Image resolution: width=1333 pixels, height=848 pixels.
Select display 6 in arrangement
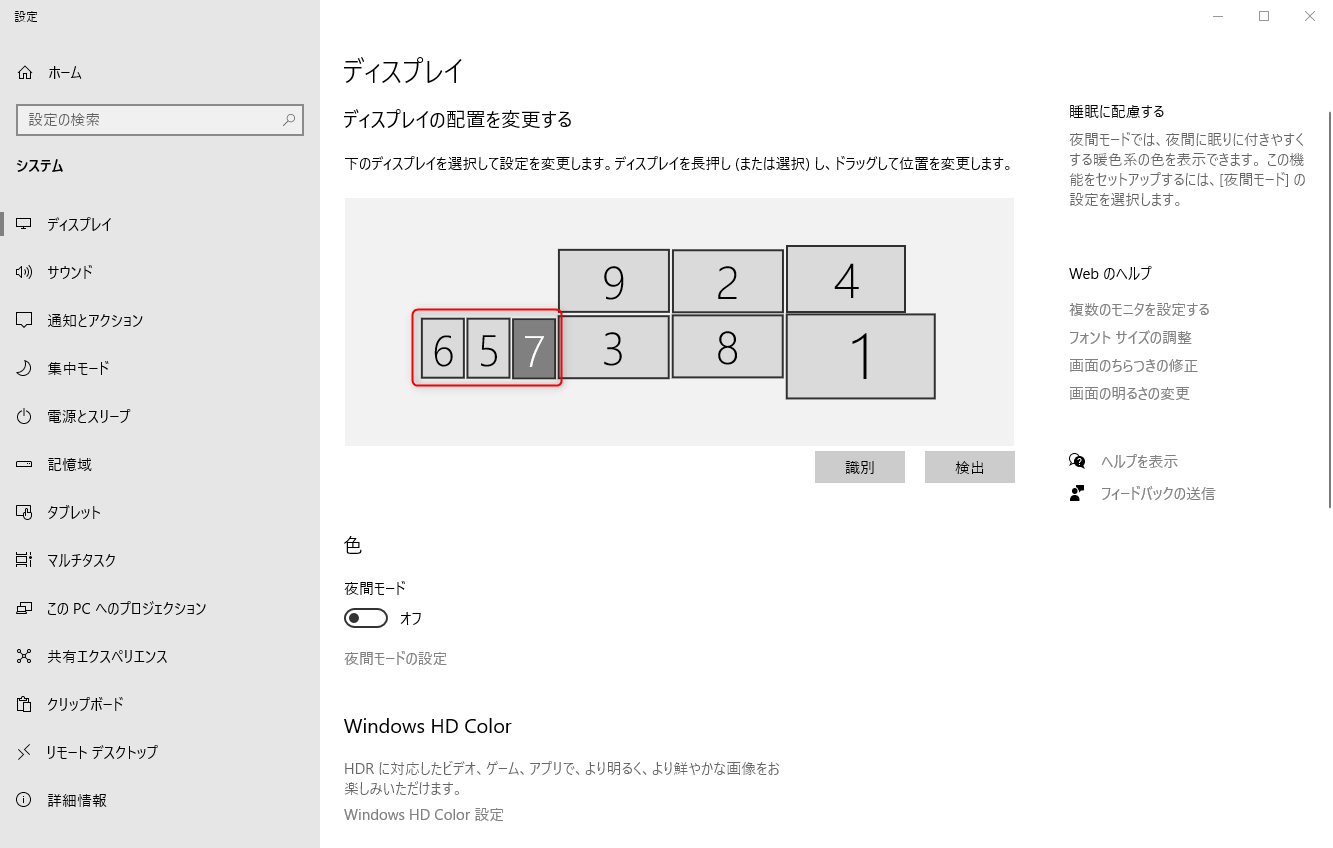[x=443, y=349]
